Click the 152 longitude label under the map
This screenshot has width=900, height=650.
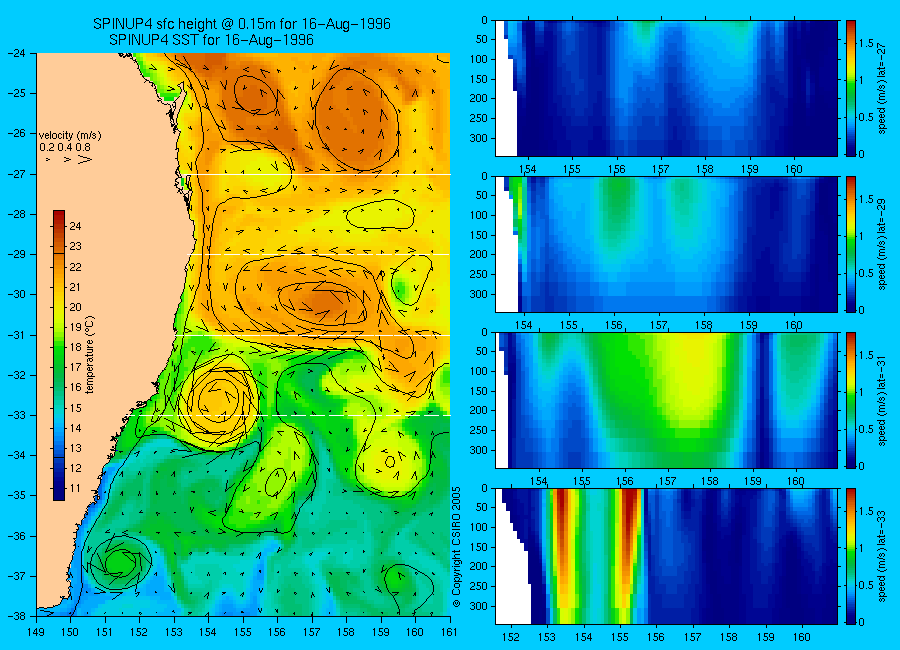[x=139, y=632]
